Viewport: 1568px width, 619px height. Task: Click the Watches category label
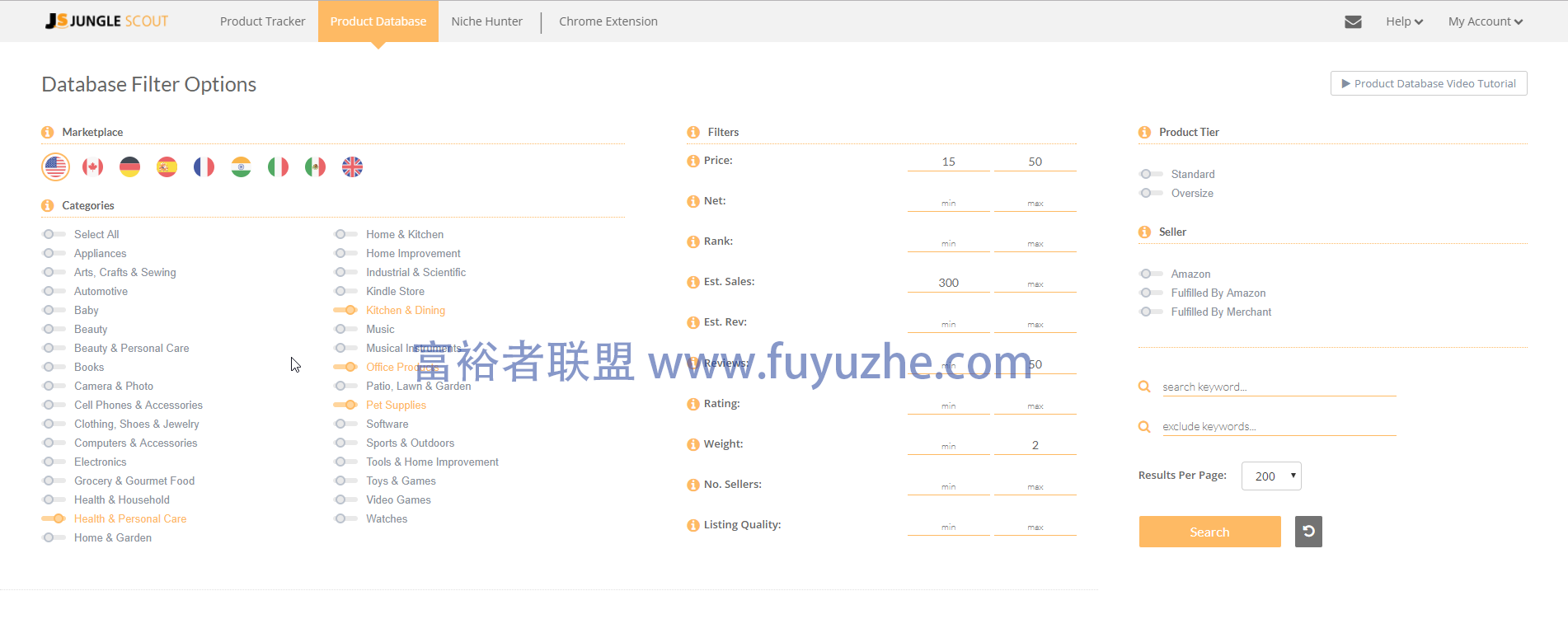(387, 518)
